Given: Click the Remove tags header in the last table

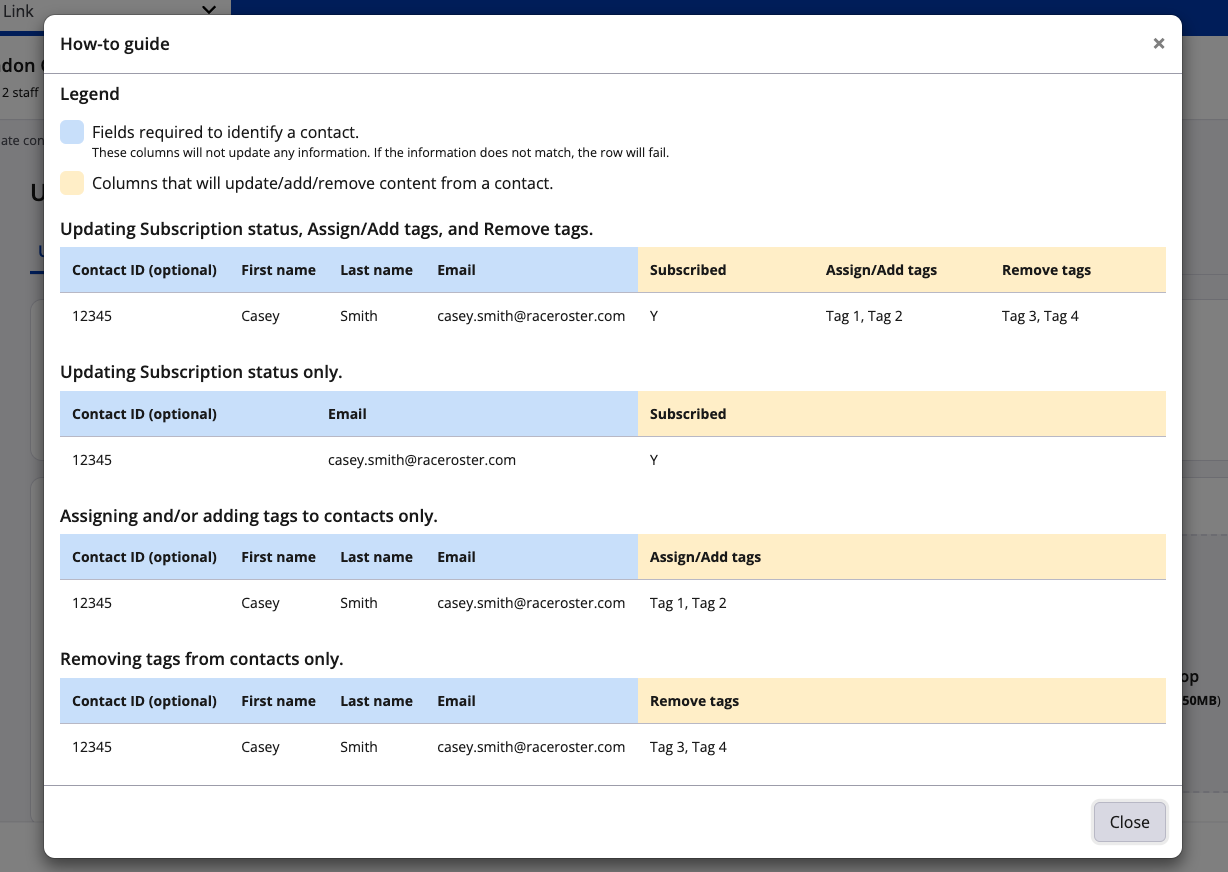Looking at the screenshot, I should click(x=694, y=701).
